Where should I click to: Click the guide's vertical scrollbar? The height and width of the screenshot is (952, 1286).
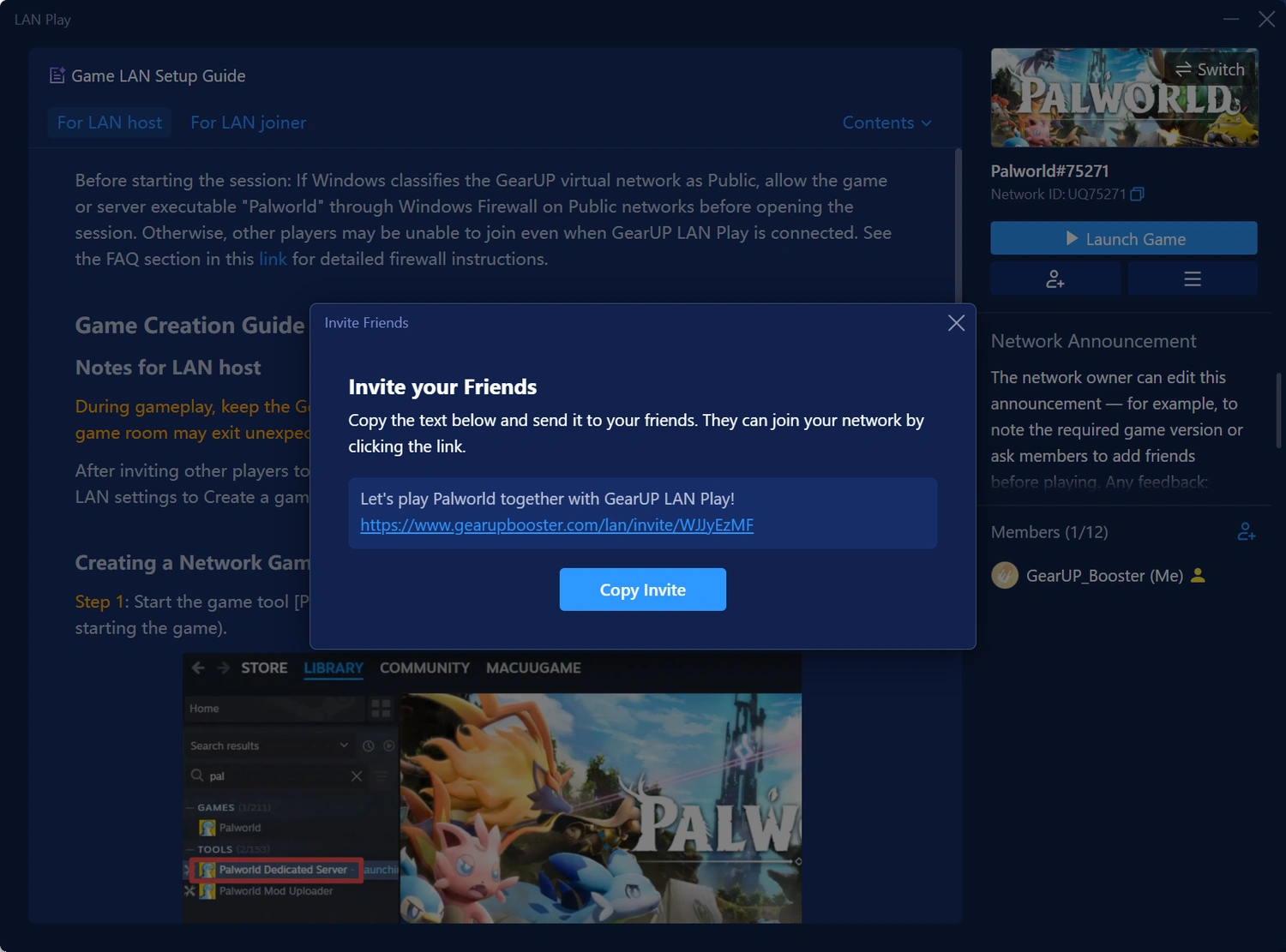(x=958, y=226)
